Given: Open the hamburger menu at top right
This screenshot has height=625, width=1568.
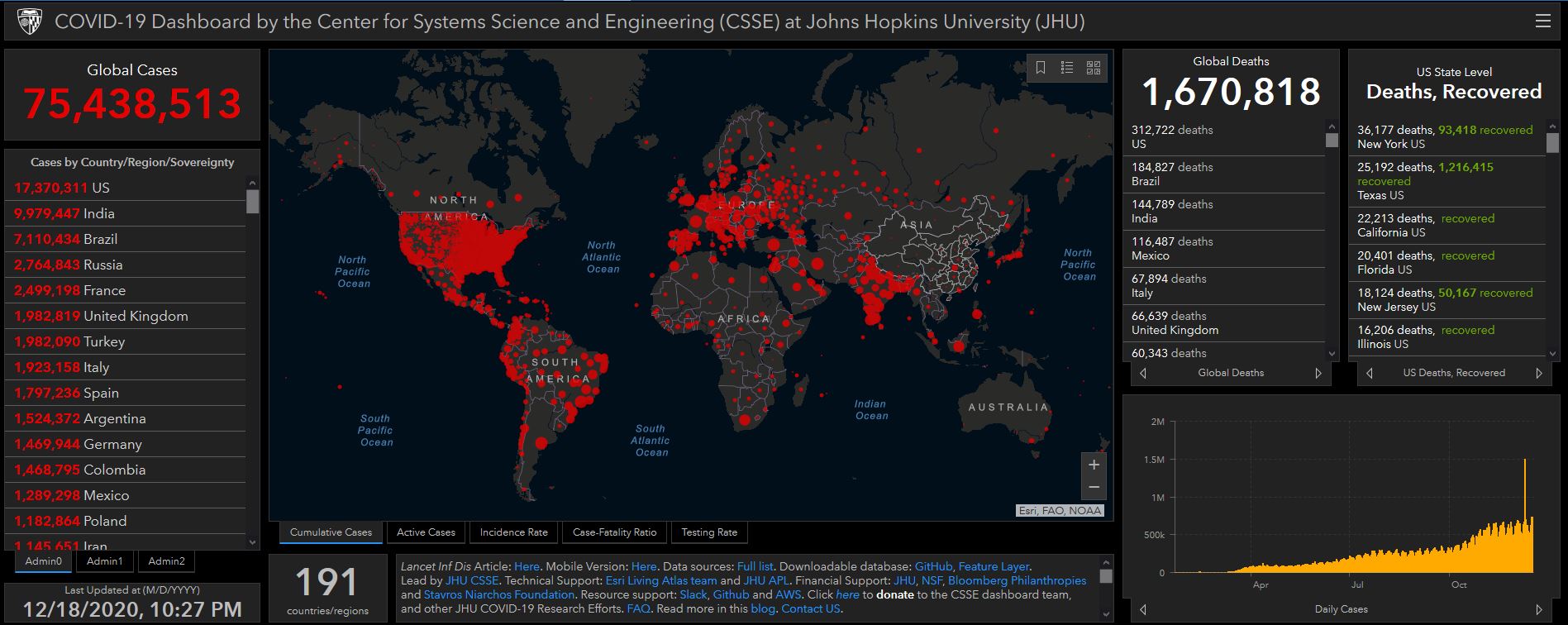Looking at the screenshot, I should pos(1542,21).
